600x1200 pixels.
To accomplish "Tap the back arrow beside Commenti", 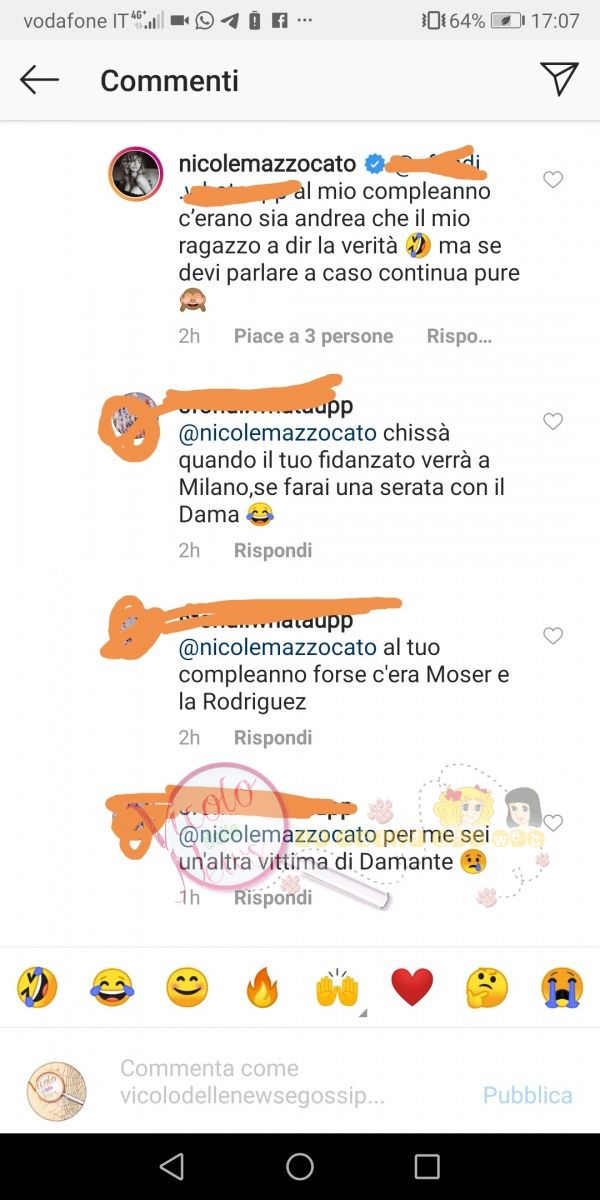I will (40, 80).
